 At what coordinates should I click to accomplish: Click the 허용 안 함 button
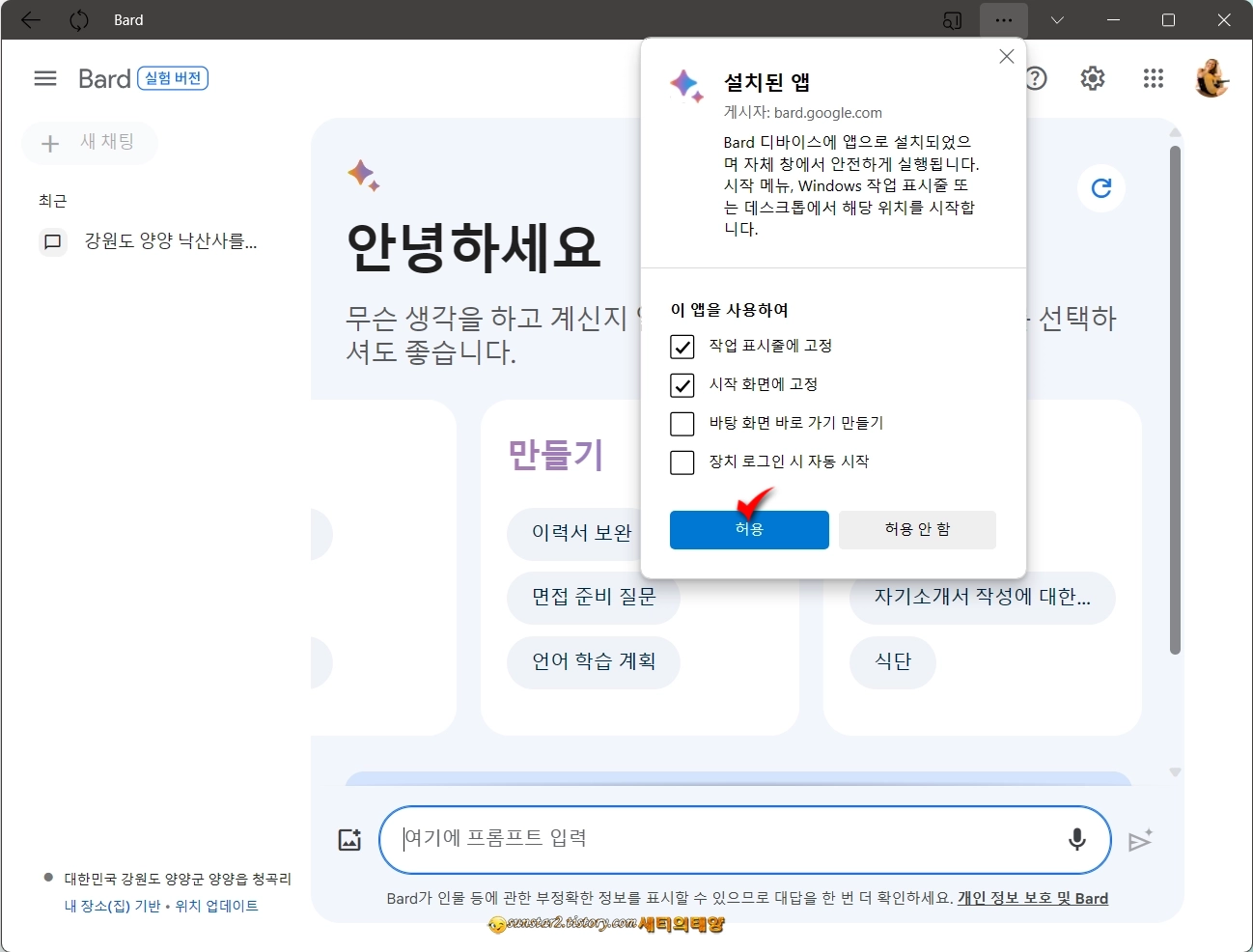point(917,530)
